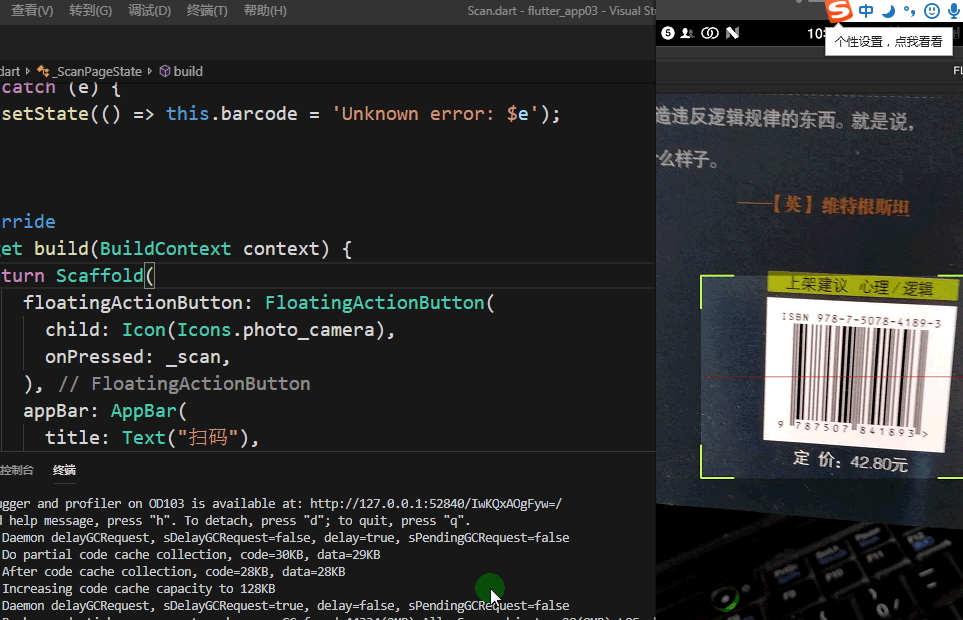The width and height of the screenshot is (963, 620).
Task: Click the N icon in phone status bar
Action: (x=732, y=33)
